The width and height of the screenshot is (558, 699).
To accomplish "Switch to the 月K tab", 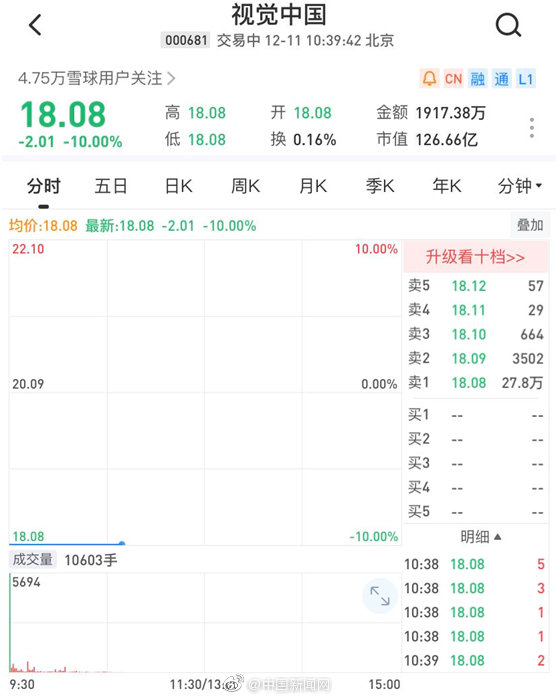I will pos(313,186).
